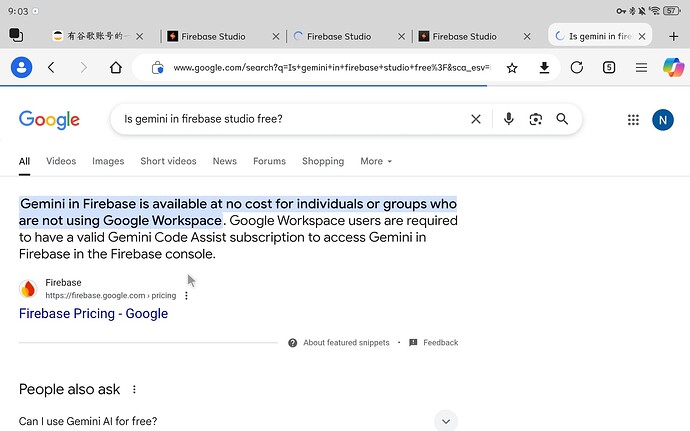690x431 pixels.
Task: Click the highlighted featured snippet text
Action: tap(238, 212)
